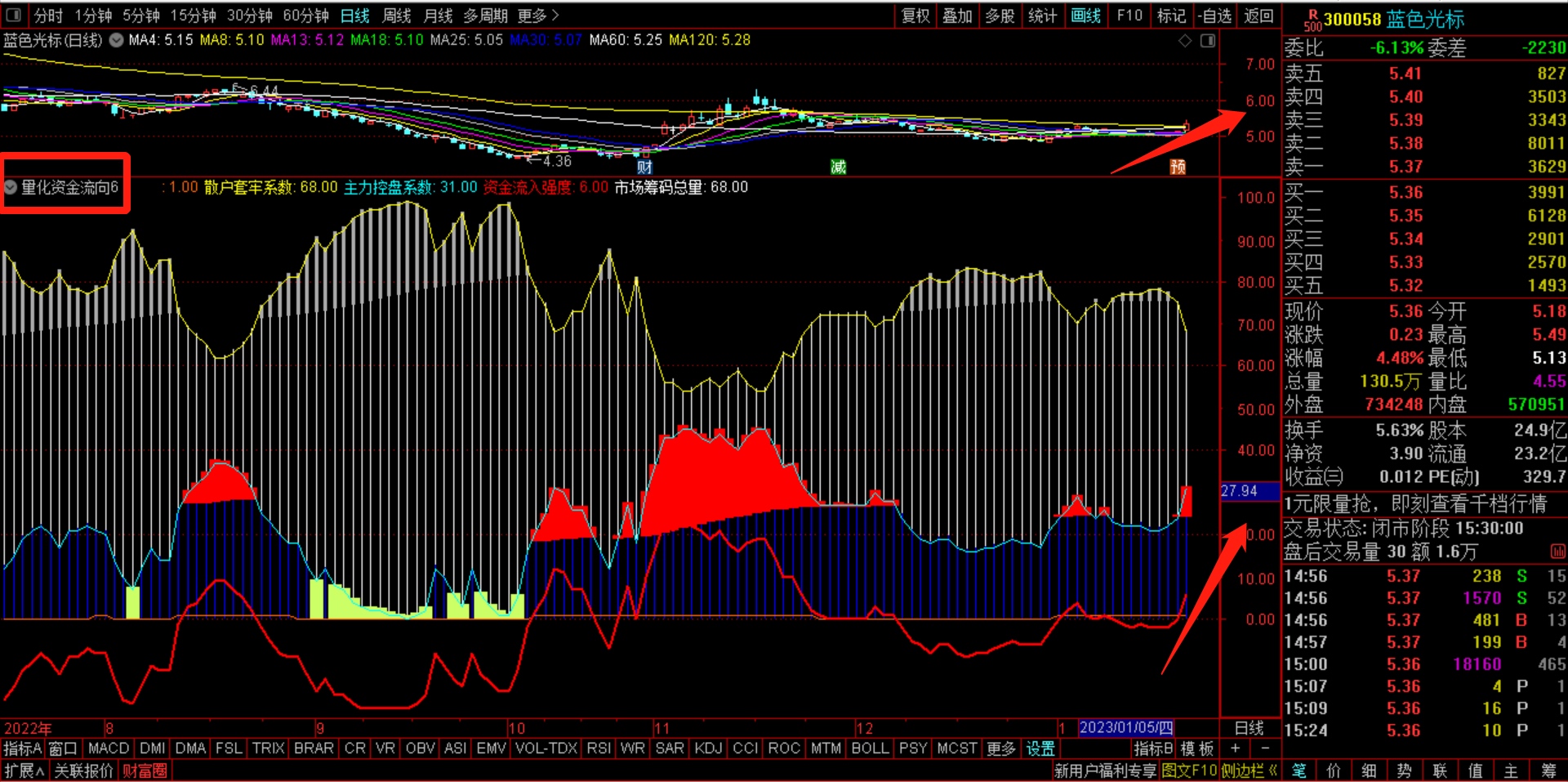Open the 更多 periods dropdown in top bar
The height and width of the screenshot is (782, 1568).
tap(538, 16)
